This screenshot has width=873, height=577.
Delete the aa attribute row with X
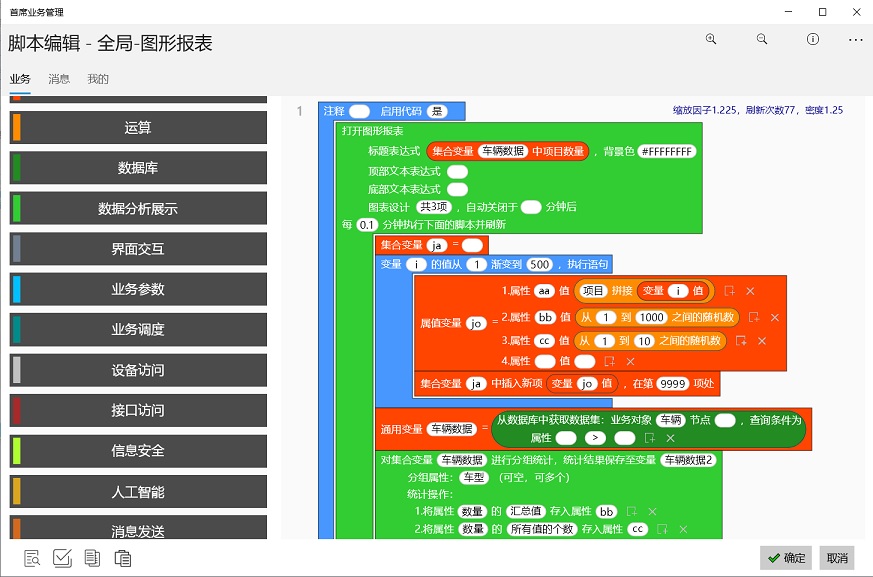coord(750,291)
